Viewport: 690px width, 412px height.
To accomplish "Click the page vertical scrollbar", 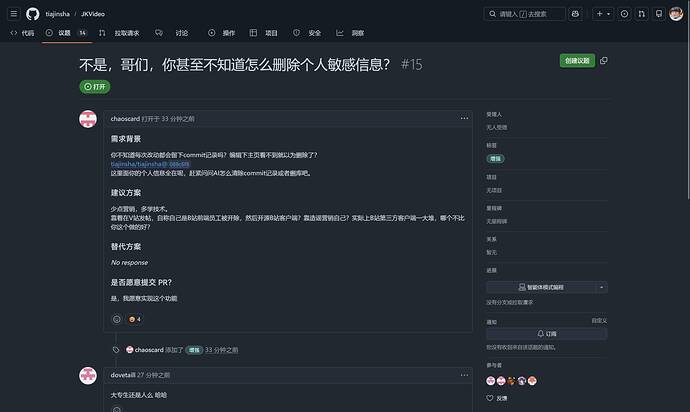I will tap(688, 101).
